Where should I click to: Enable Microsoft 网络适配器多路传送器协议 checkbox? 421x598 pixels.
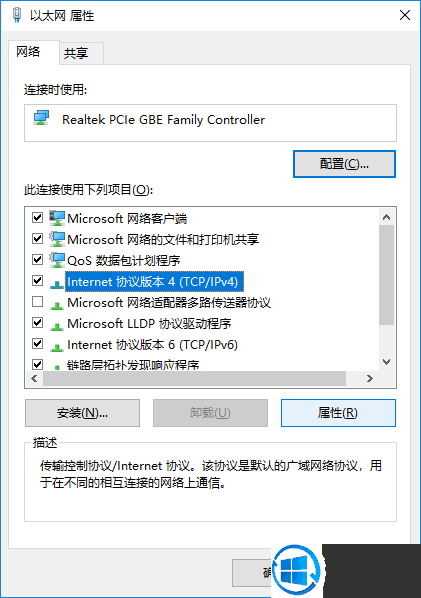pos(37,302)
